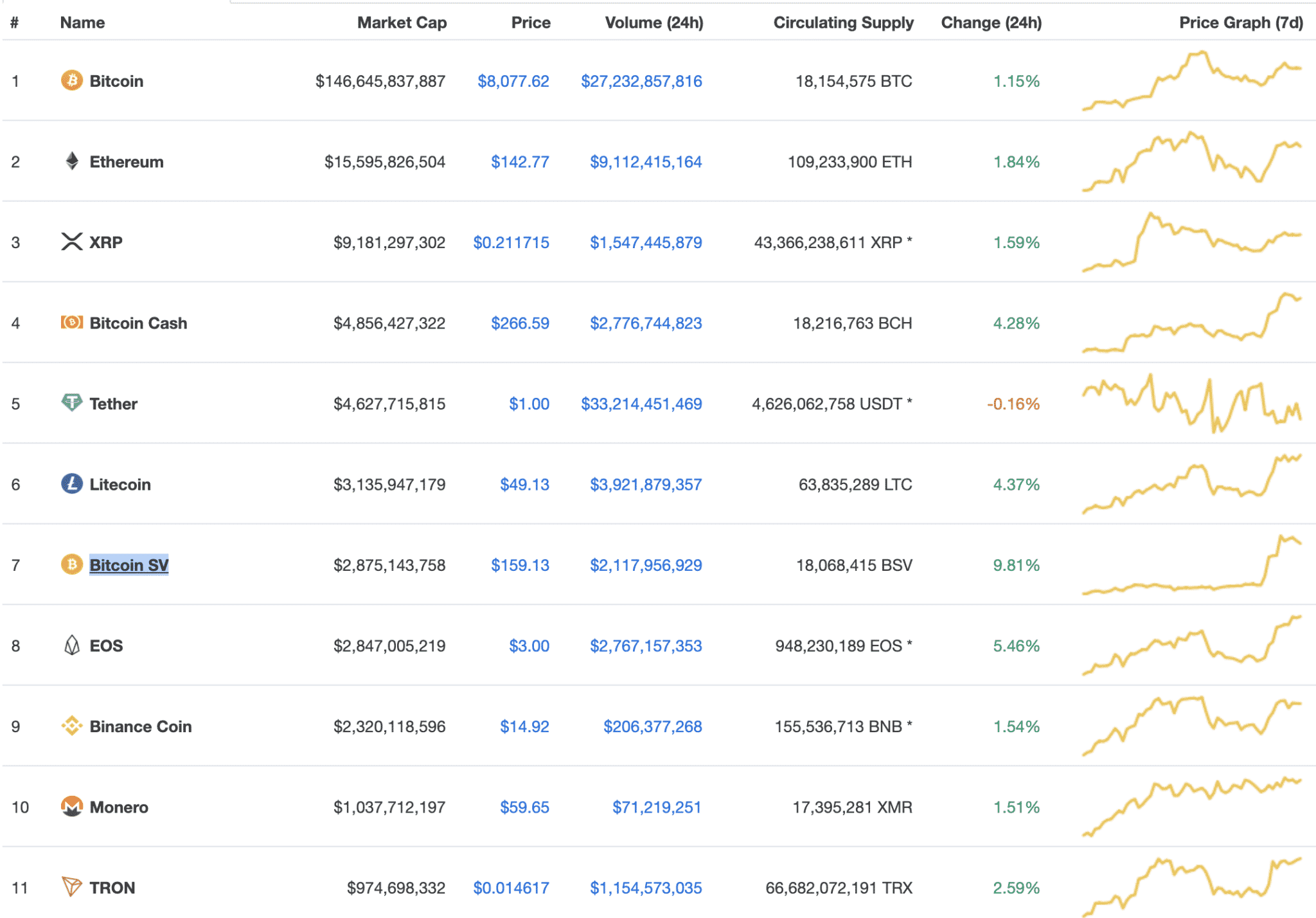Open XRP 7-day price graph
Viewport: 1316px width, 918px height.
point(1192,242)
